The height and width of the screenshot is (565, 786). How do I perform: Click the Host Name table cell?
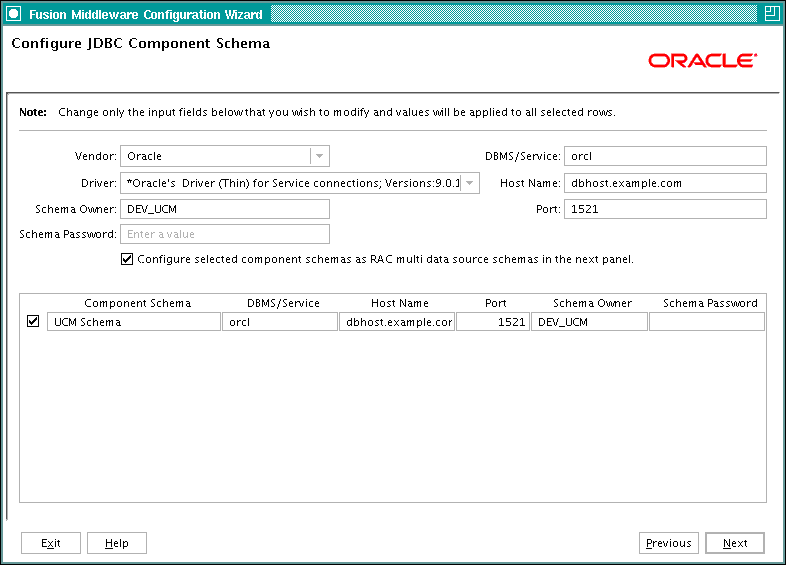tap(397, 322)
